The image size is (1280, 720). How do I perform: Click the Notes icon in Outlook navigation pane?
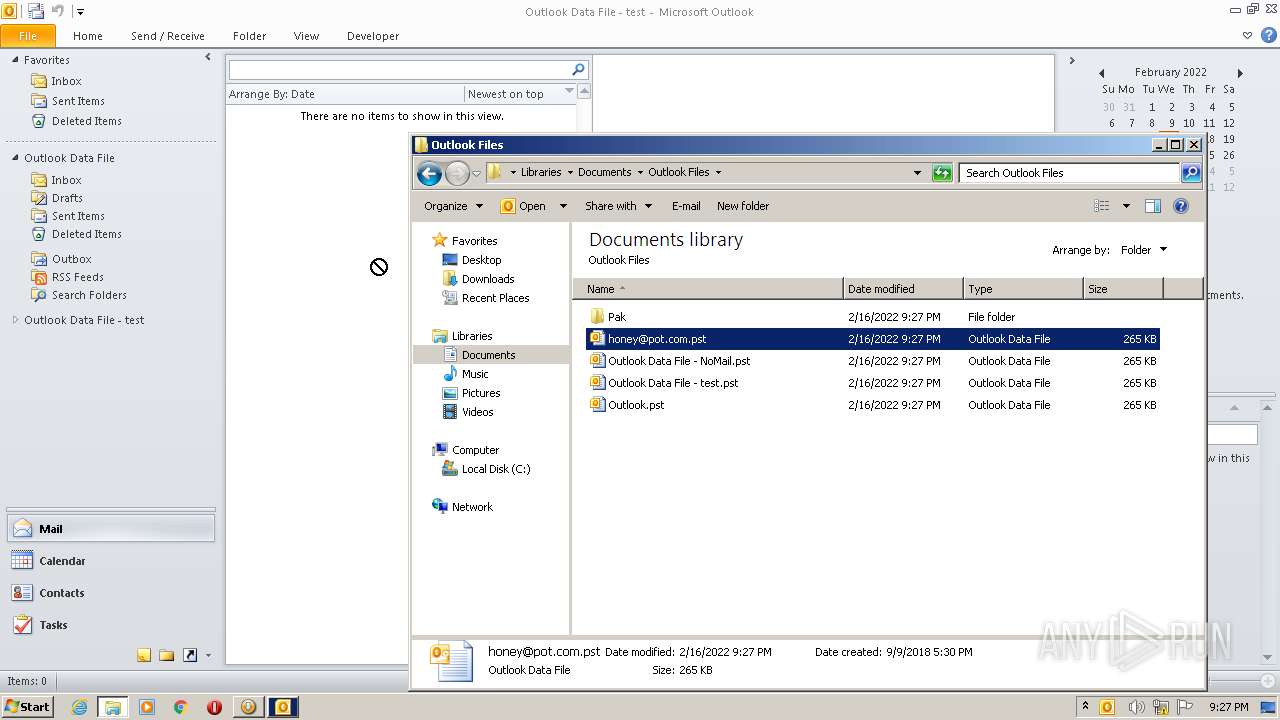144,655
